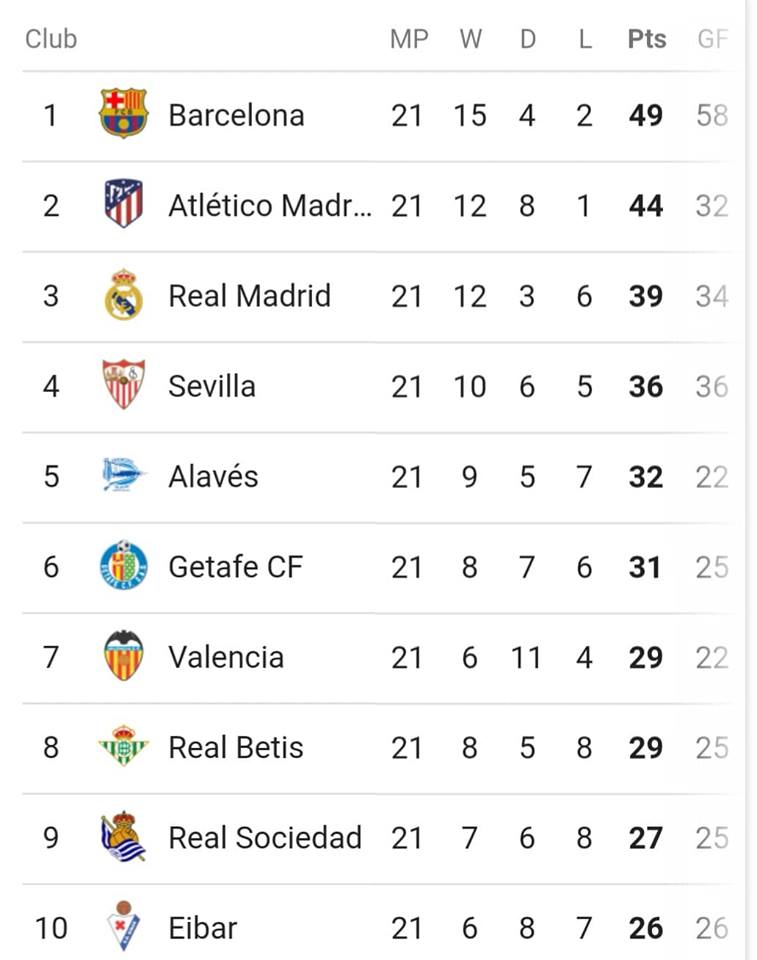Click the Club column header
This screenshot has width=757, height=960.
point(51,39)
